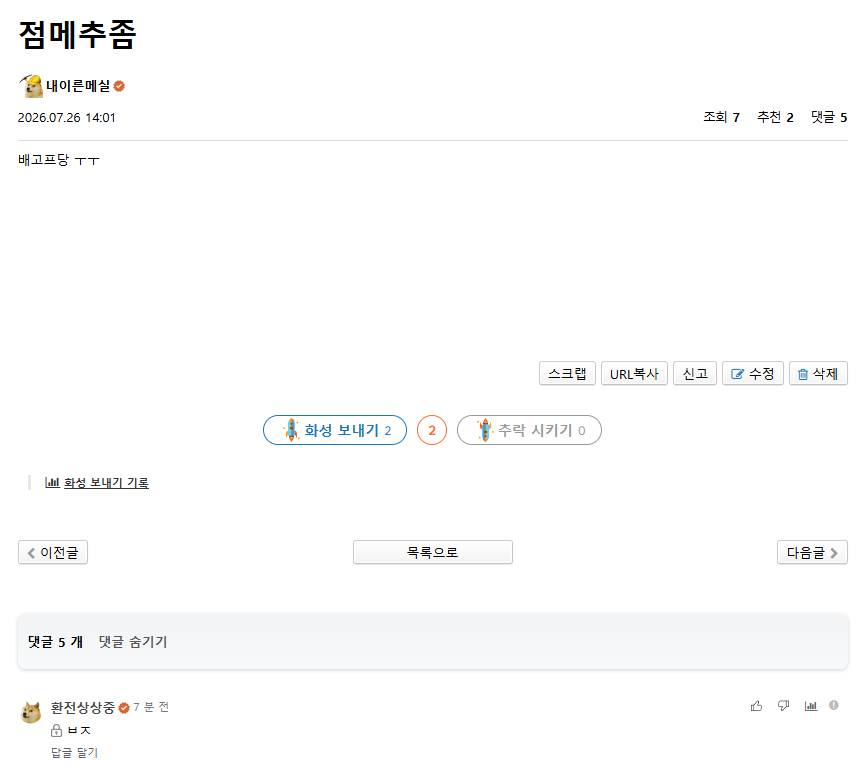Click the 댓글 5 개 heading
Screen dimensions: 861x767
[55, 641]
